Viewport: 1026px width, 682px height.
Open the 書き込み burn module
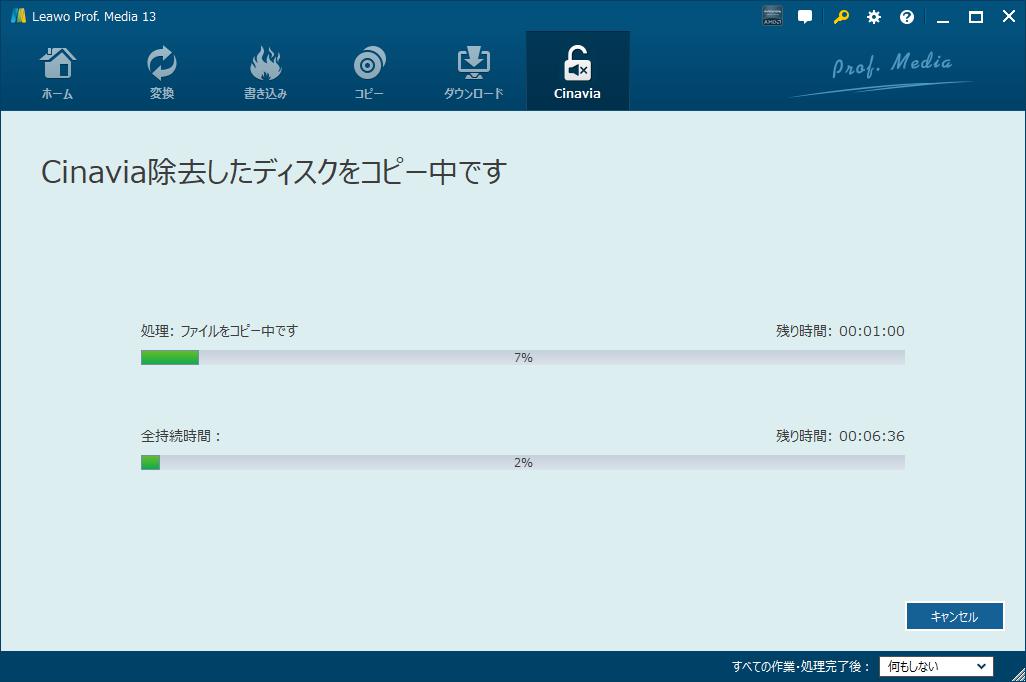click(265, 72)
